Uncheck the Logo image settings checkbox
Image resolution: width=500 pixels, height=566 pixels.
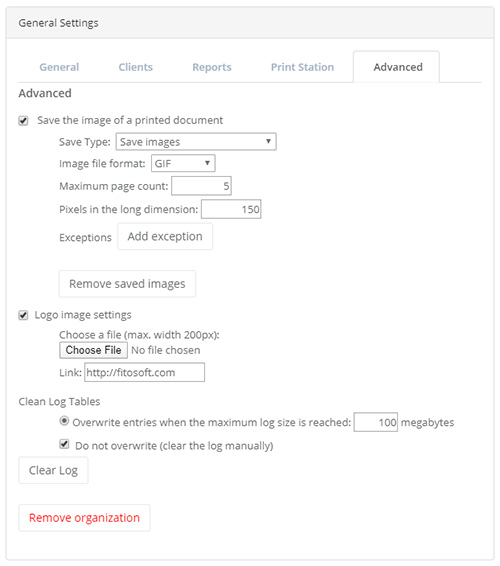click(x=23, y=315)
